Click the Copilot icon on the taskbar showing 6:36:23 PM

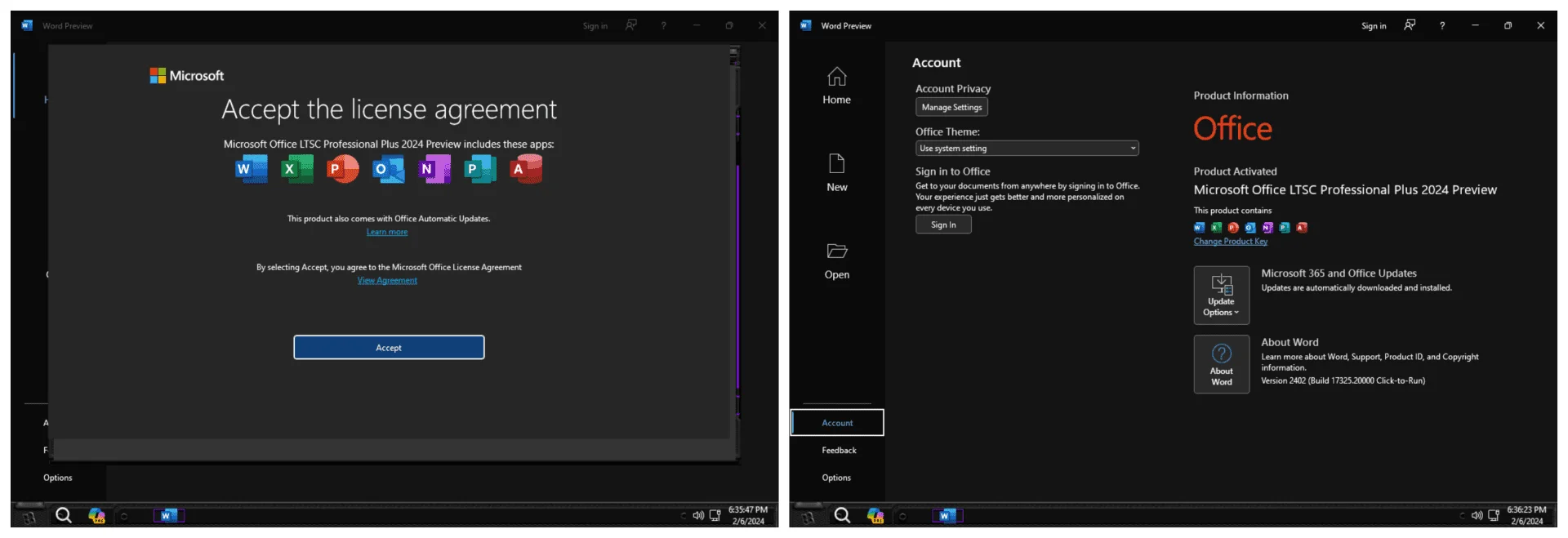pyautogui.click(x=875, y=515)
